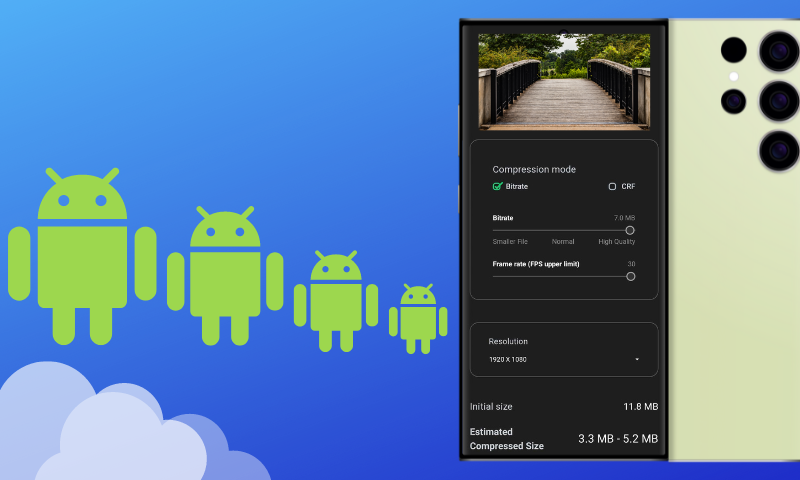The width and height of the screenshot is (800, 480).
Task: Click the smallest Android robot icon
Action: (418, 319)
